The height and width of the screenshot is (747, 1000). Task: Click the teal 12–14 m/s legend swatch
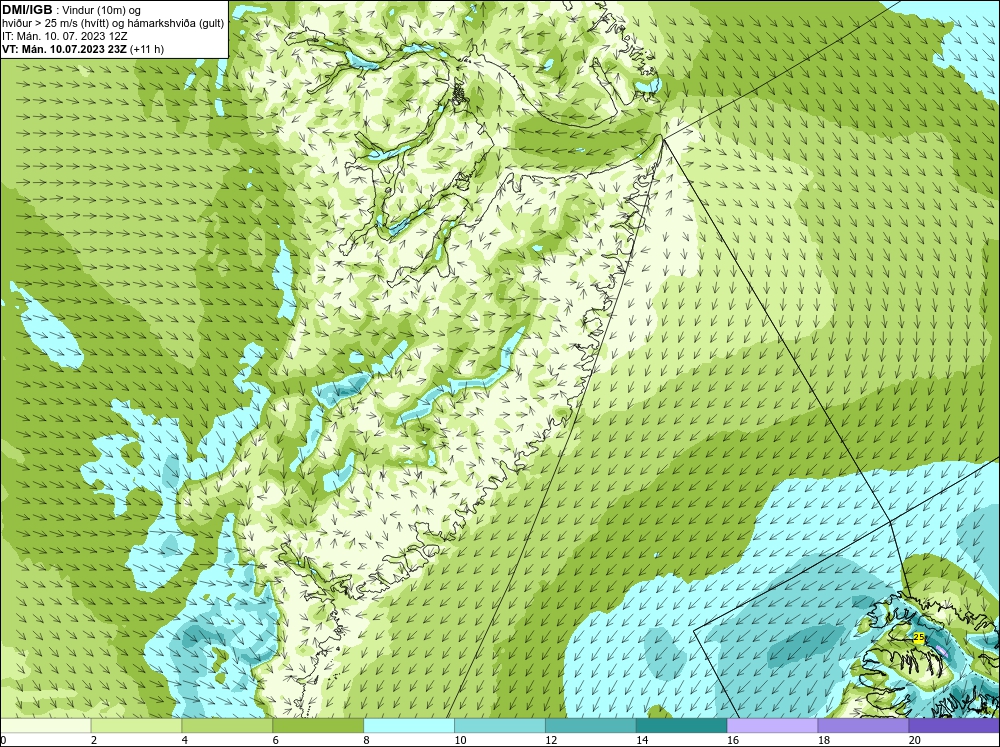[591, 725]
